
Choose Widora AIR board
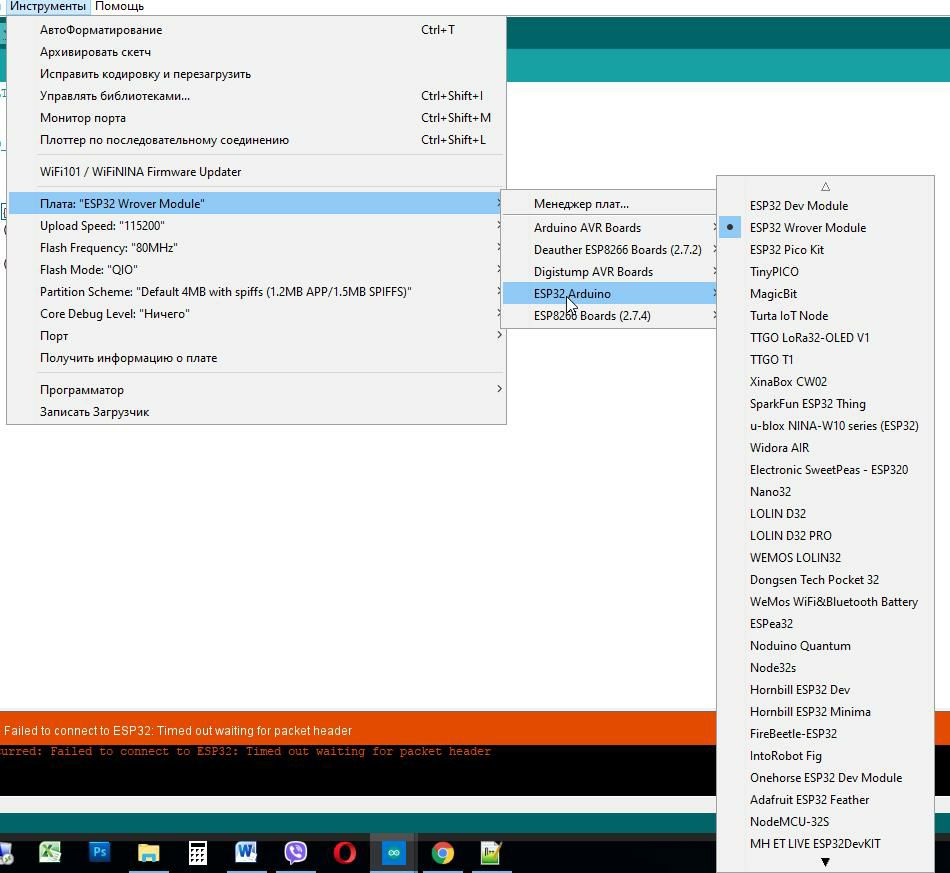(x=825, y=448)
